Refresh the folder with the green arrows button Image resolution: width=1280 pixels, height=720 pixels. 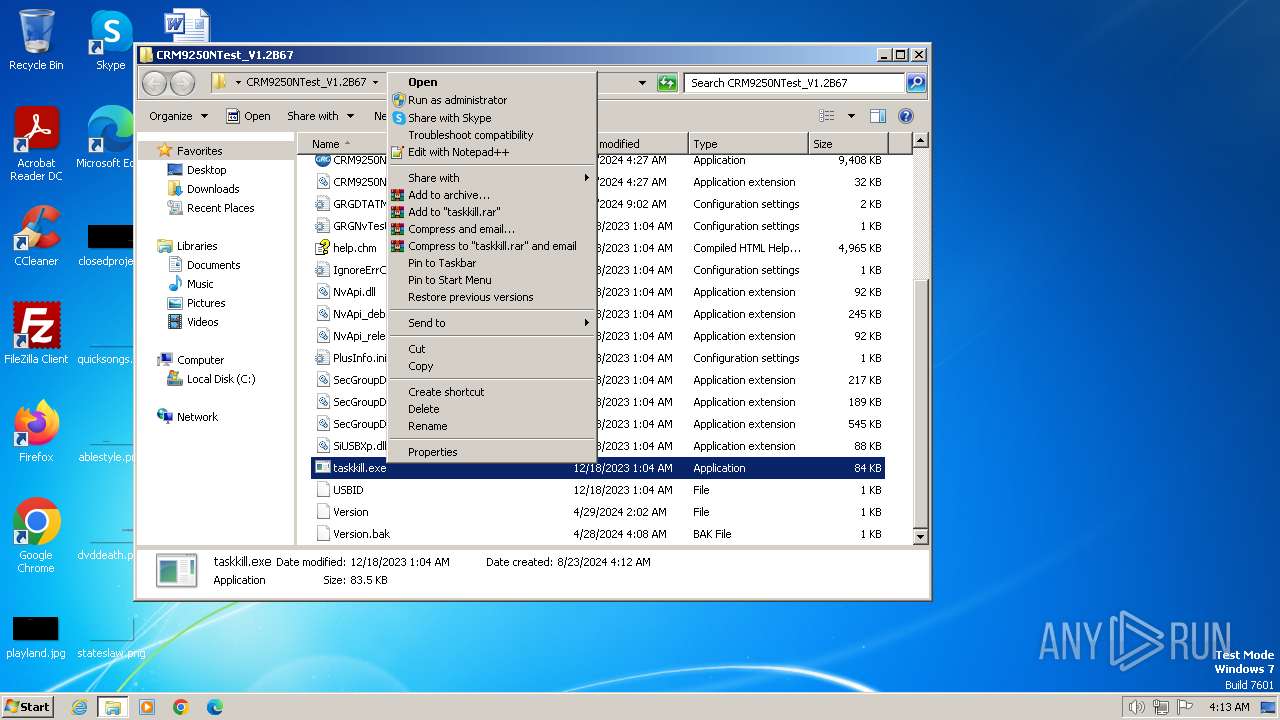[x=667, y=83]
